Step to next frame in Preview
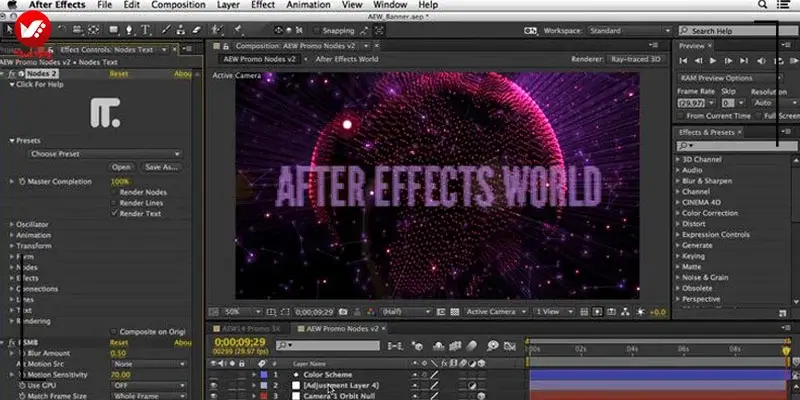This screenshot has width=800, height=400. pyautogui.click(x=729, y=61)
